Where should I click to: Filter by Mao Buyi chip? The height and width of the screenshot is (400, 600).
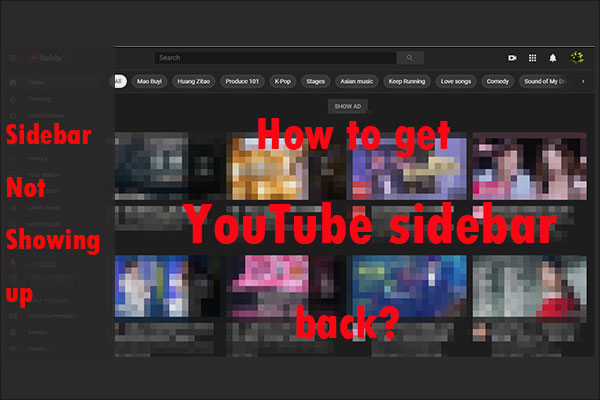pyautogui.click(x=150, y=81)
